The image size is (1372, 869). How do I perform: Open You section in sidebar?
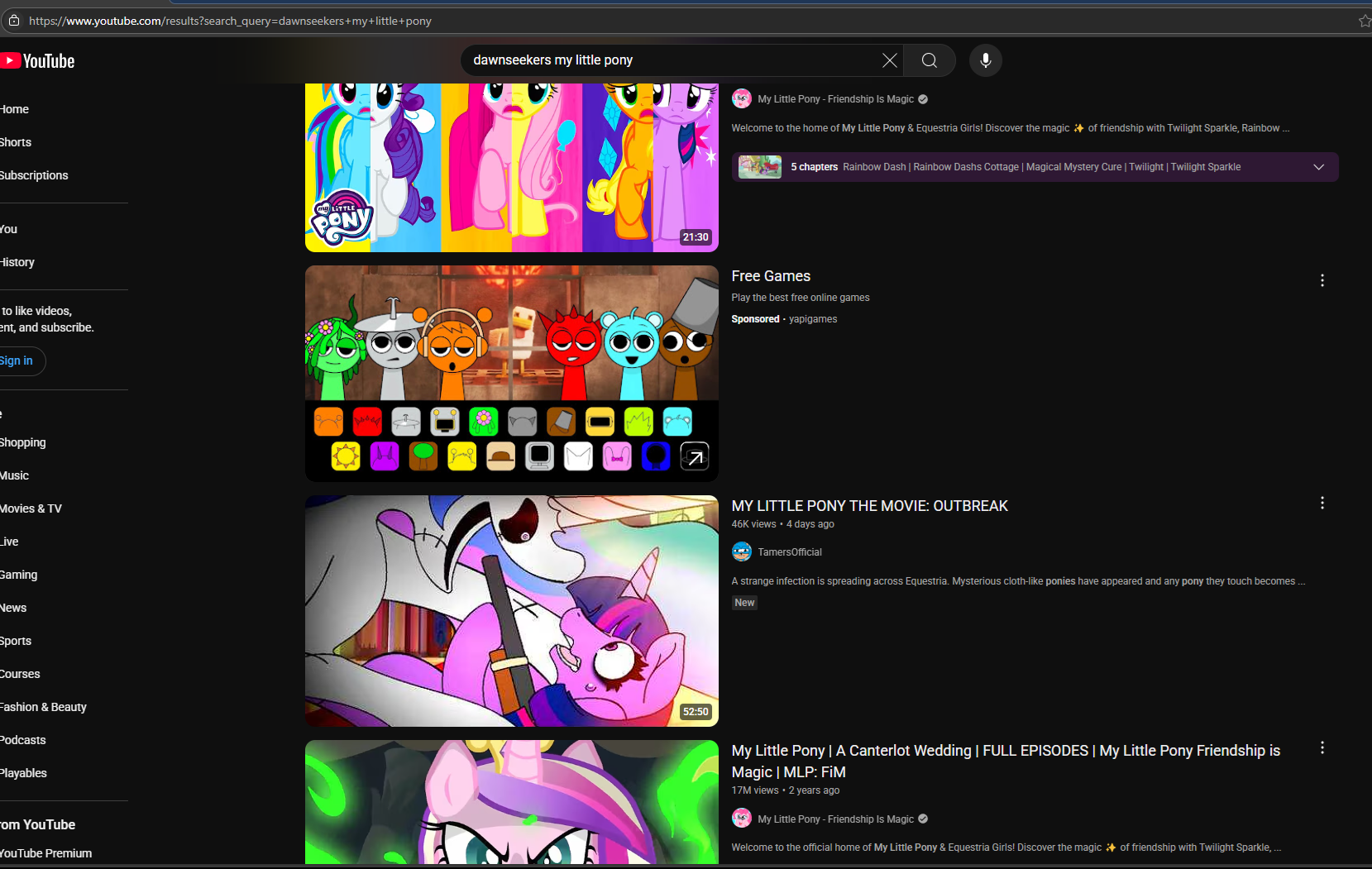click(x=8, y=229)
